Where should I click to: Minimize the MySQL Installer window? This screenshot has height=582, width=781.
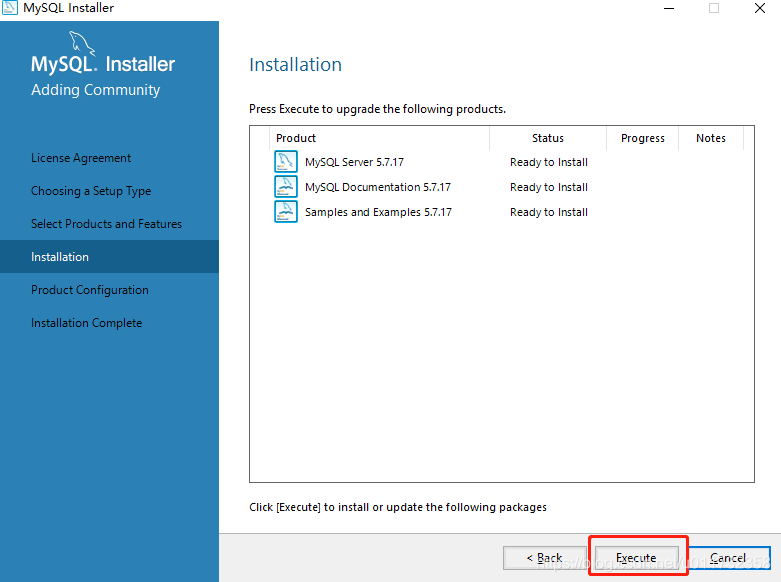click(x=669, y=8)
